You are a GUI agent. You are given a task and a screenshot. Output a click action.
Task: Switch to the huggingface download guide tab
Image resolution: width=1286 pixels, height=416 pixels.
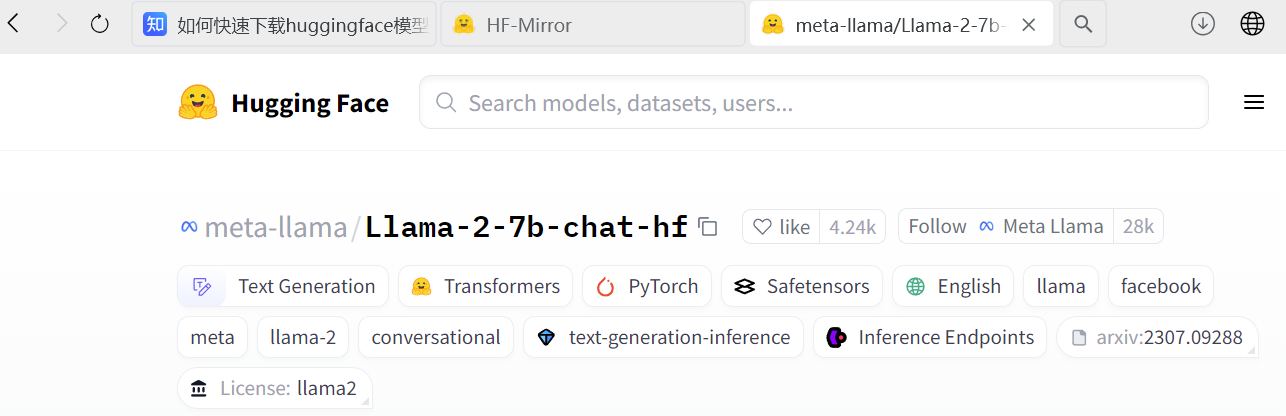pos(284,24)
